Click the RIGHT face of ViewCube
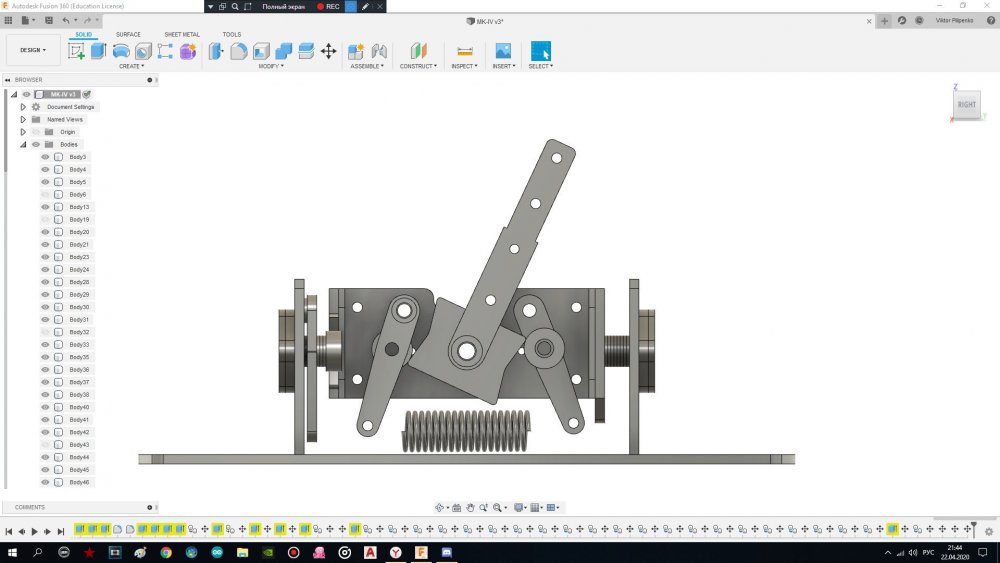Image resolution: width=1000 pixels, height=563 pixels. pyautogui.click(x=966, y=104)
